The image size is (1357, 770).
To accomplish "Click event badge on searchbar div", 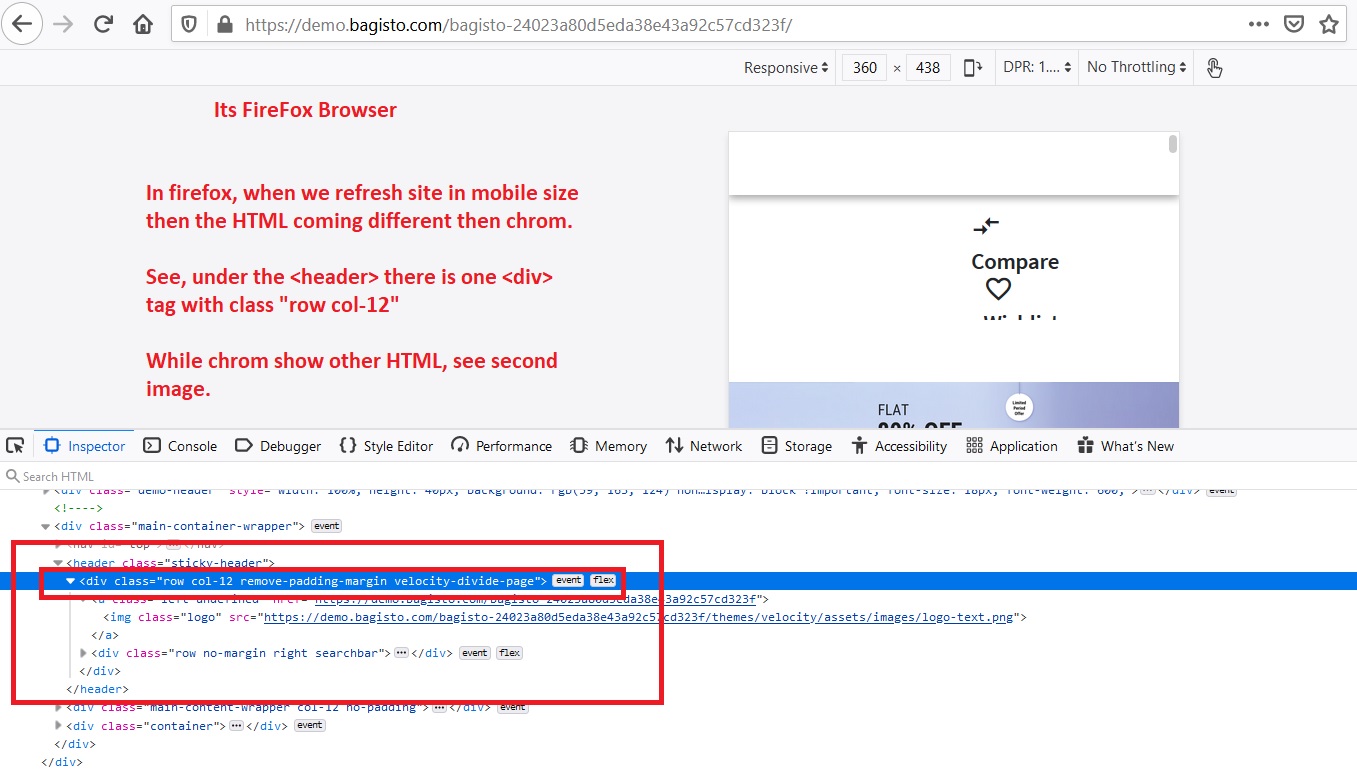I will (x=474, y=653).
